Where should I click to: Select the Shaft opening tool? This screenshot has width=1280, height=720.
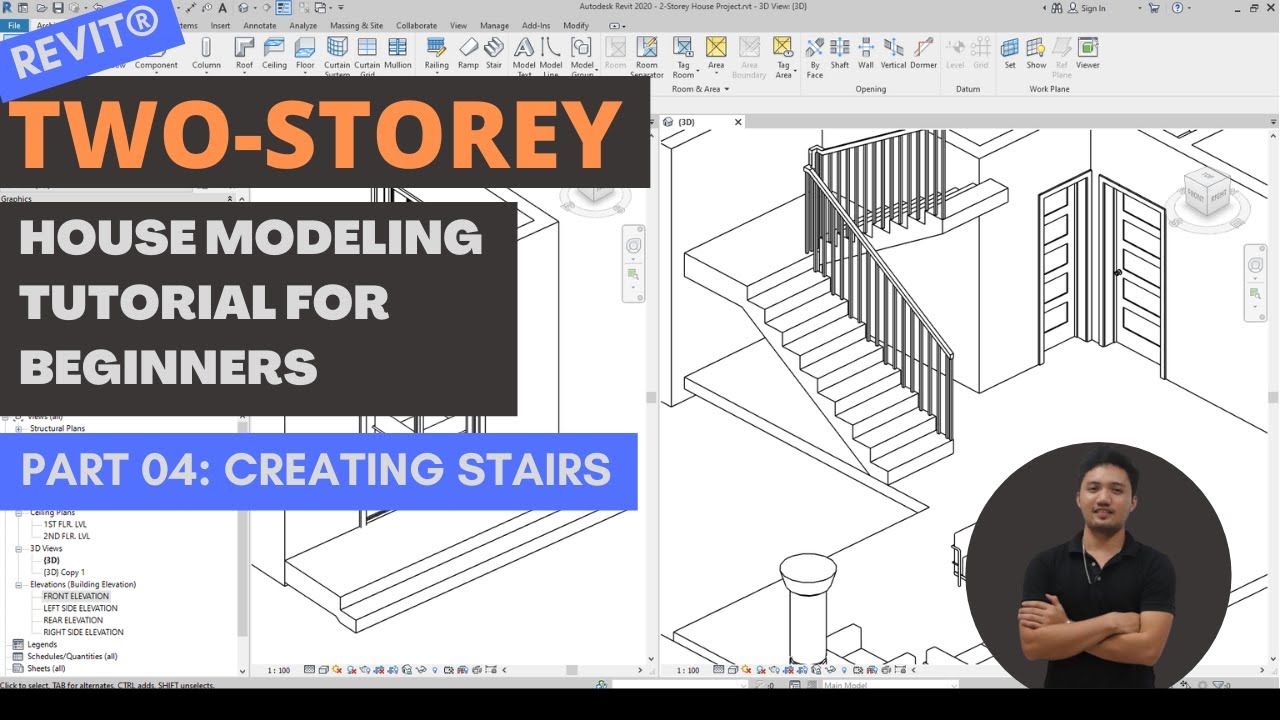840,53
